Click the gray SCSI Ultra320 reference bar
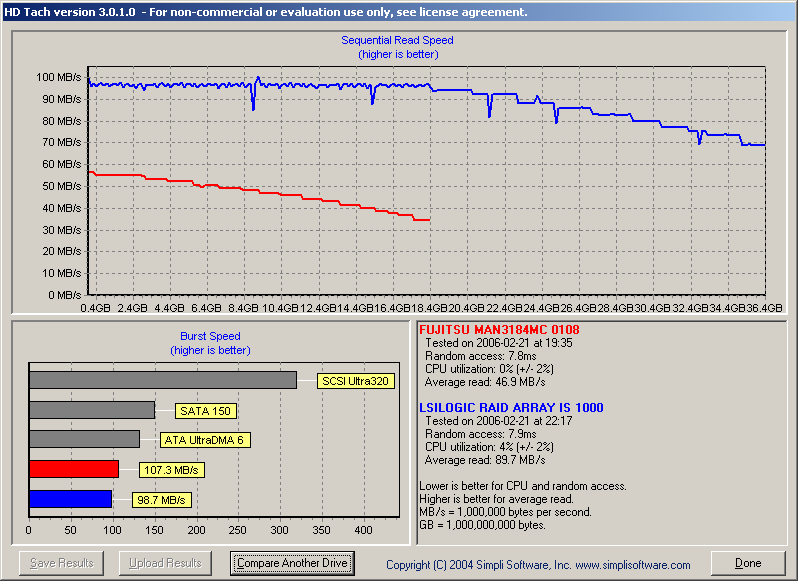The image size is (798, 581). [x=163, y=380]
